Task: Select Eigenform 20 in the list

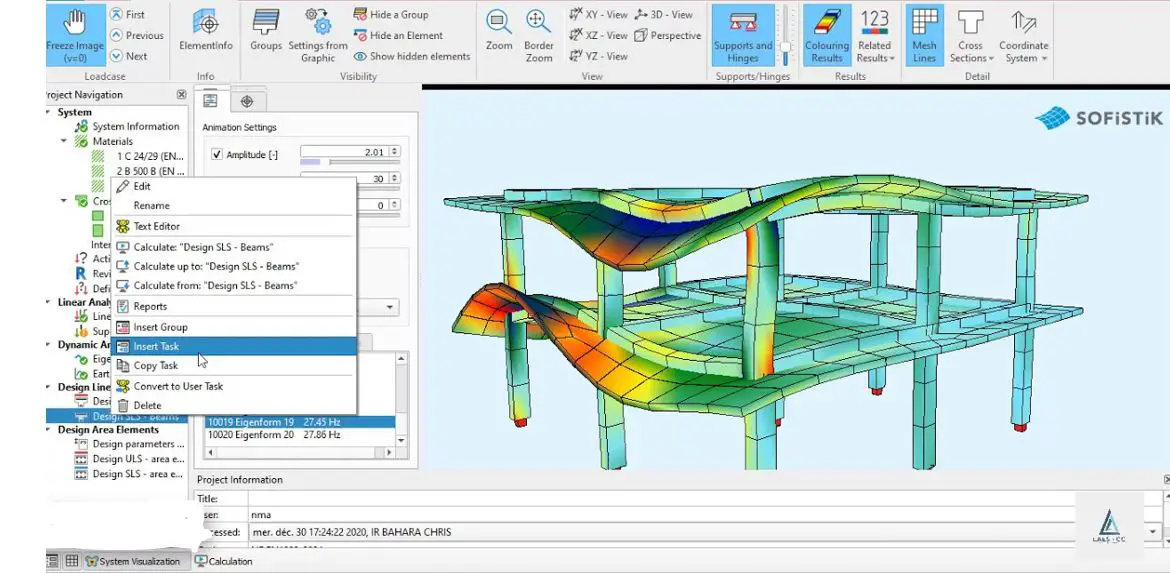Action: click(273, 436)
